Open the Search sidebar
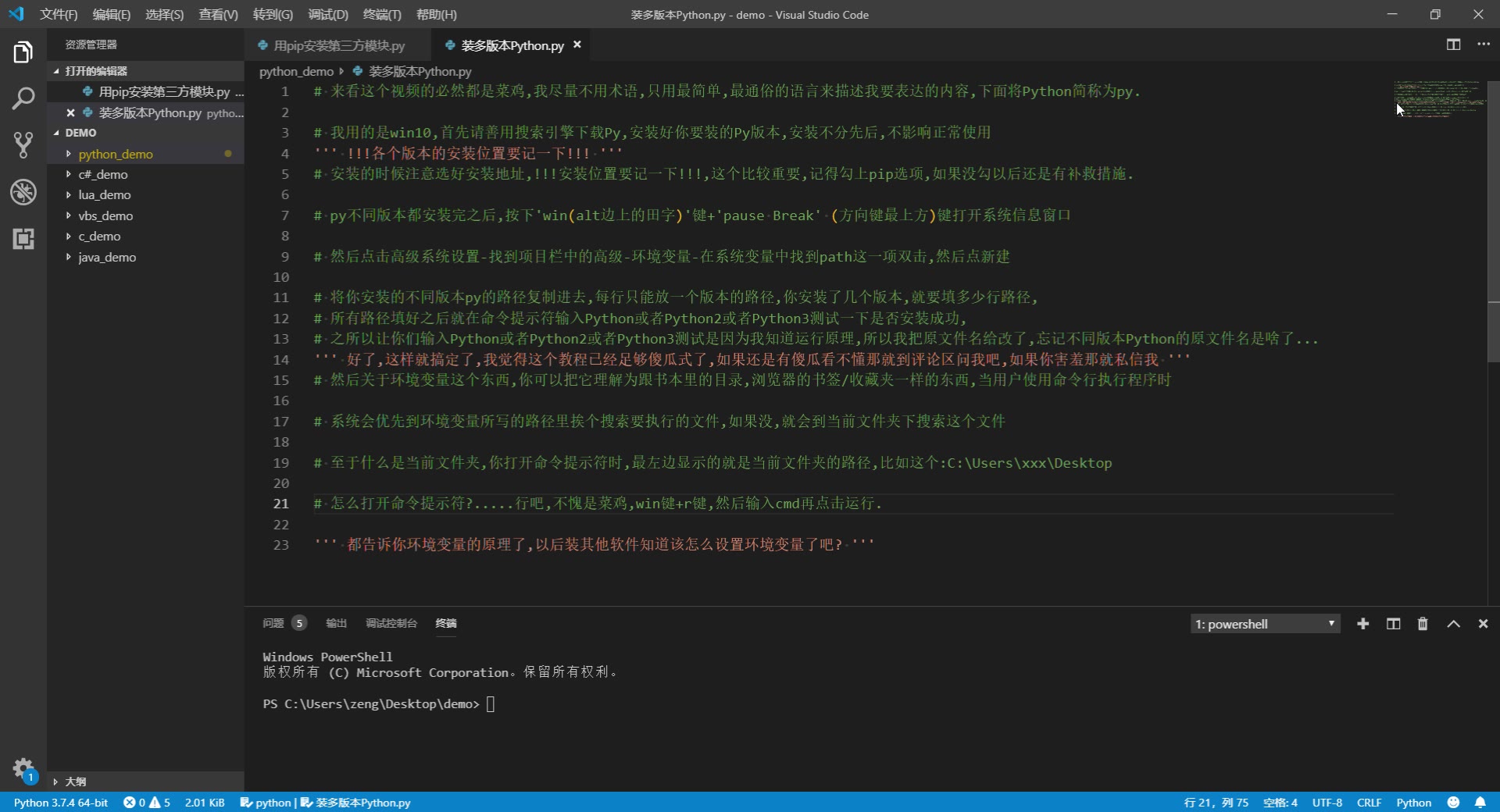The height and width of the screenshot is (812, 1500). click(x=23, y=98)
